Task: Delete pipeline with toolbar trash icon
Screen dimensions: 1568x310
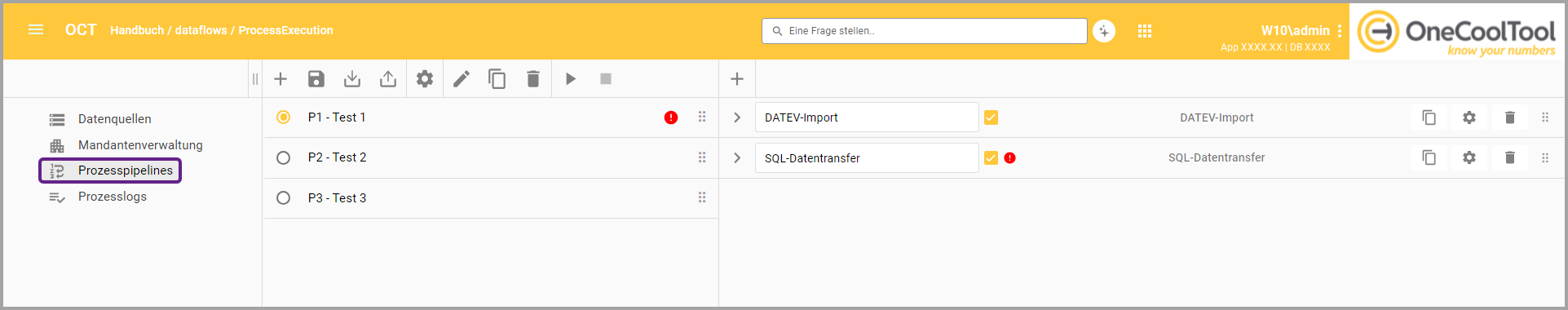Action: (533, 79)
